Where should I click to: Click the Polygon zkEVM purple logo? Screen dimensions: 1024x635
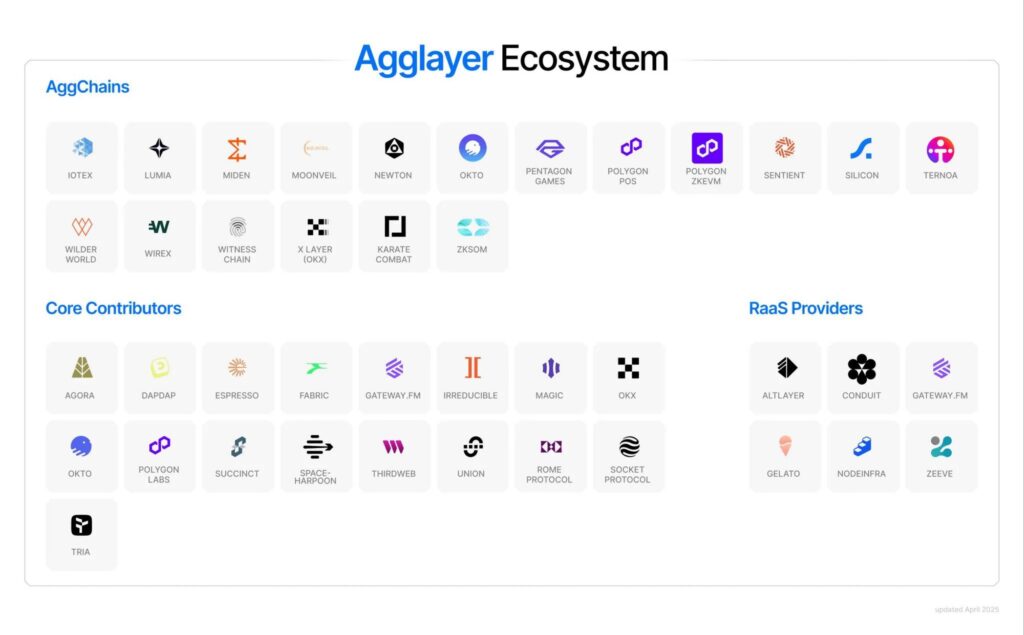pyautogui.click(x=707, y=148)
